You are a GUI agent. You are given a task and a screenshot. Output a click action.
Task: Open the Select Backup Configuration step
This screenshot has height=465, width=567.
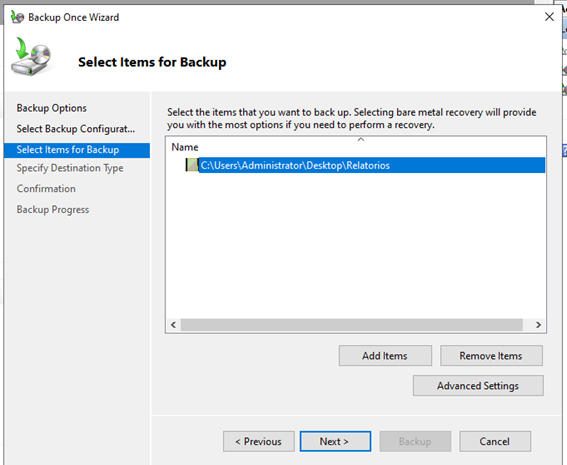[x=76, y=129]
